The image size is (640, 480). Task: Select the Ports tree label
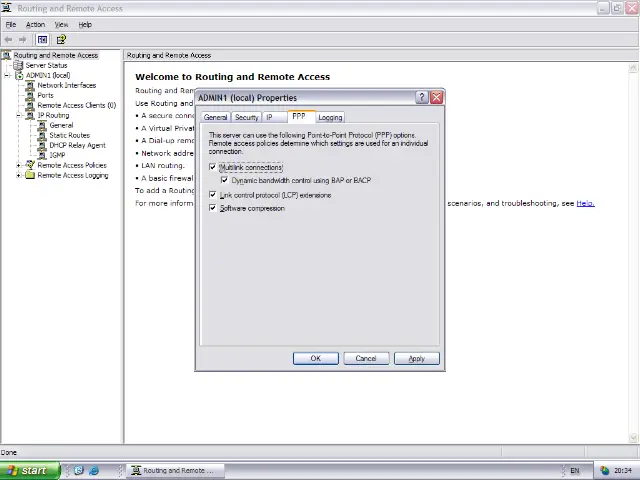pyautogui.click(x=45, y=96)
